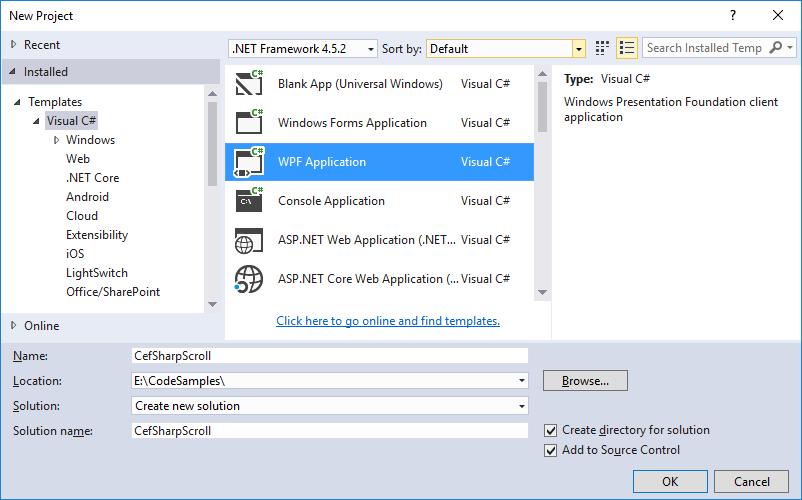Screen dimensions: 802x500
Task: Switch to small icons view
Action: click(602, 48)
